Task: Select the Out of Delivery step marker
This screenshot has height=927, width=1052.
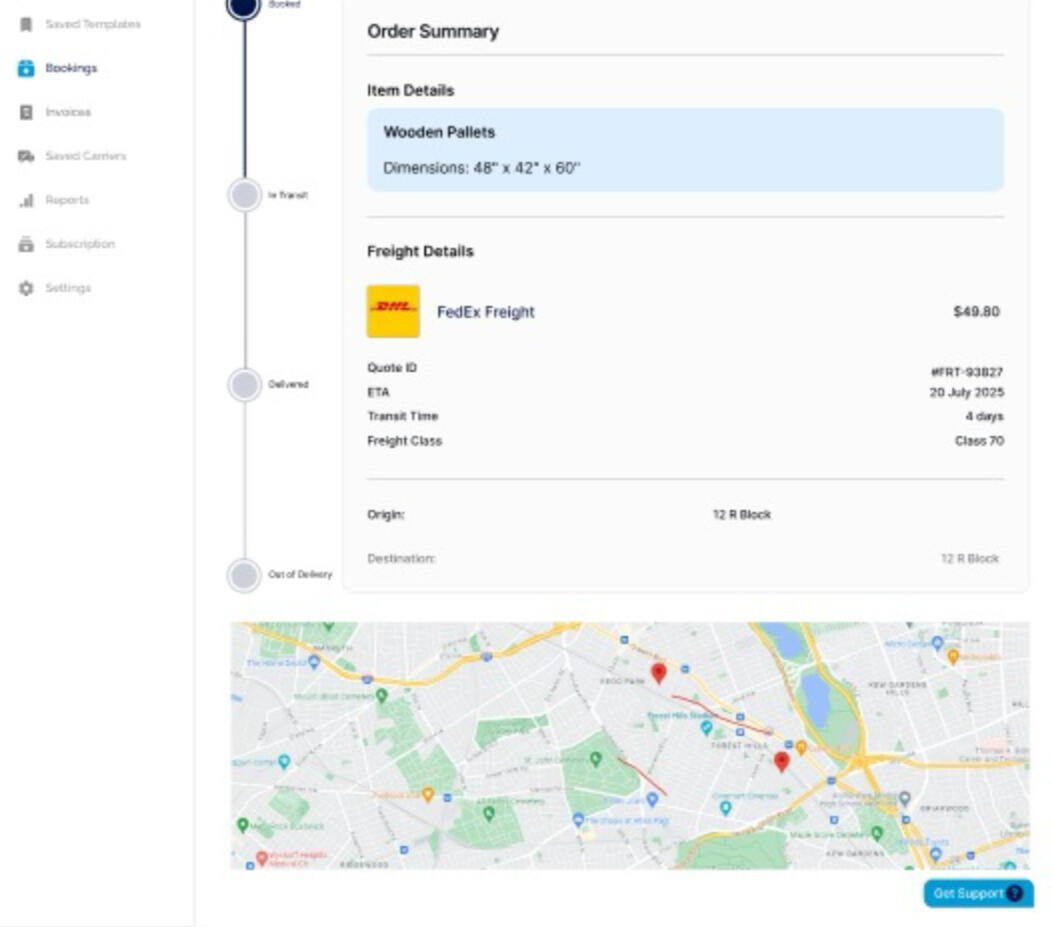Action: click(x=244, y=575)
